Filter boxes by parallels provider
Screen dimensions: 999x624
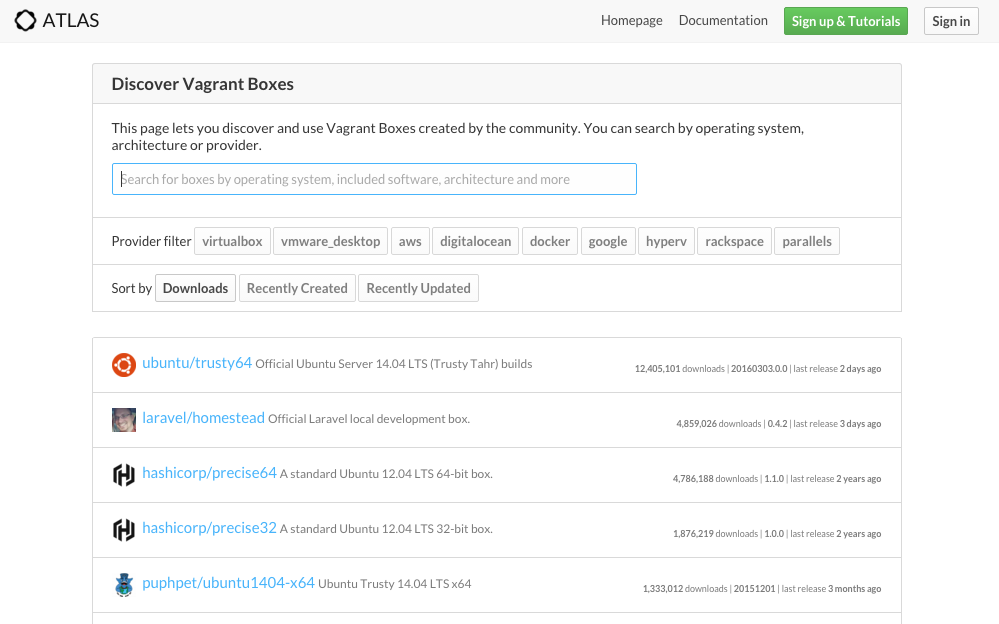pyautogui.click(x=807, y=241)
